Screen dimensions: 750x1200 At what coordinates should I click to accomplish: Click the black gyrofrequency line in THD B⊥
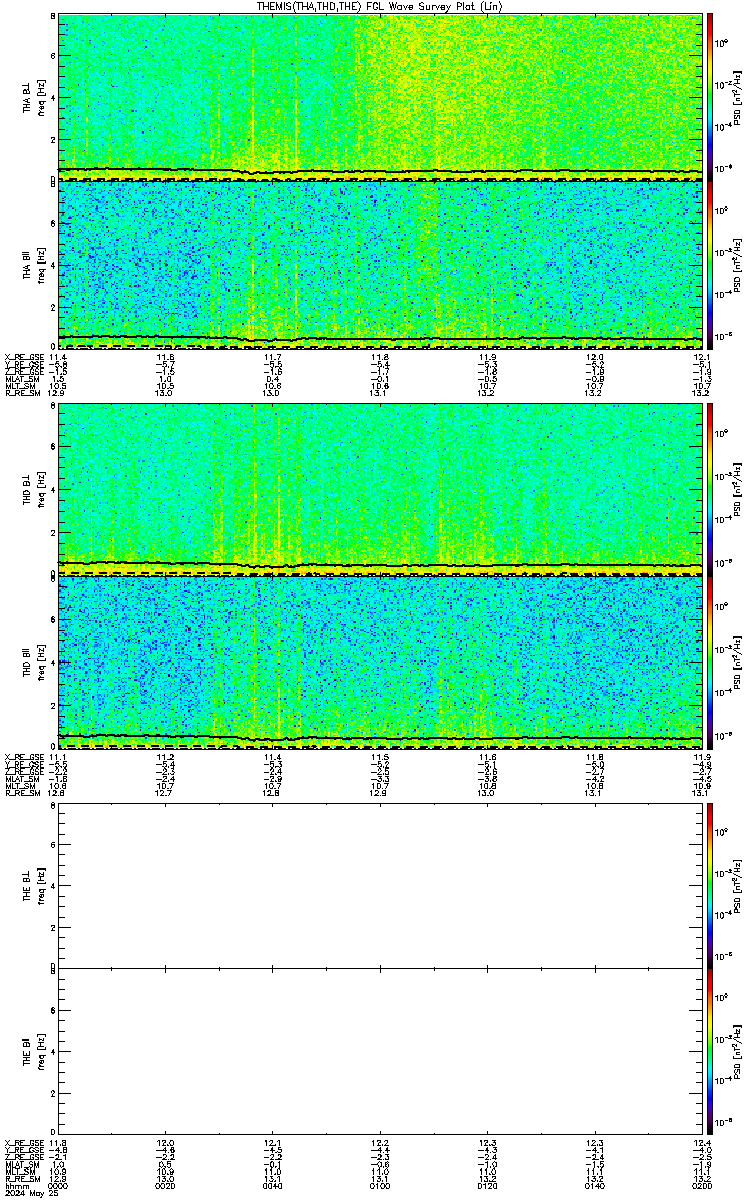[x=379, y=565]
